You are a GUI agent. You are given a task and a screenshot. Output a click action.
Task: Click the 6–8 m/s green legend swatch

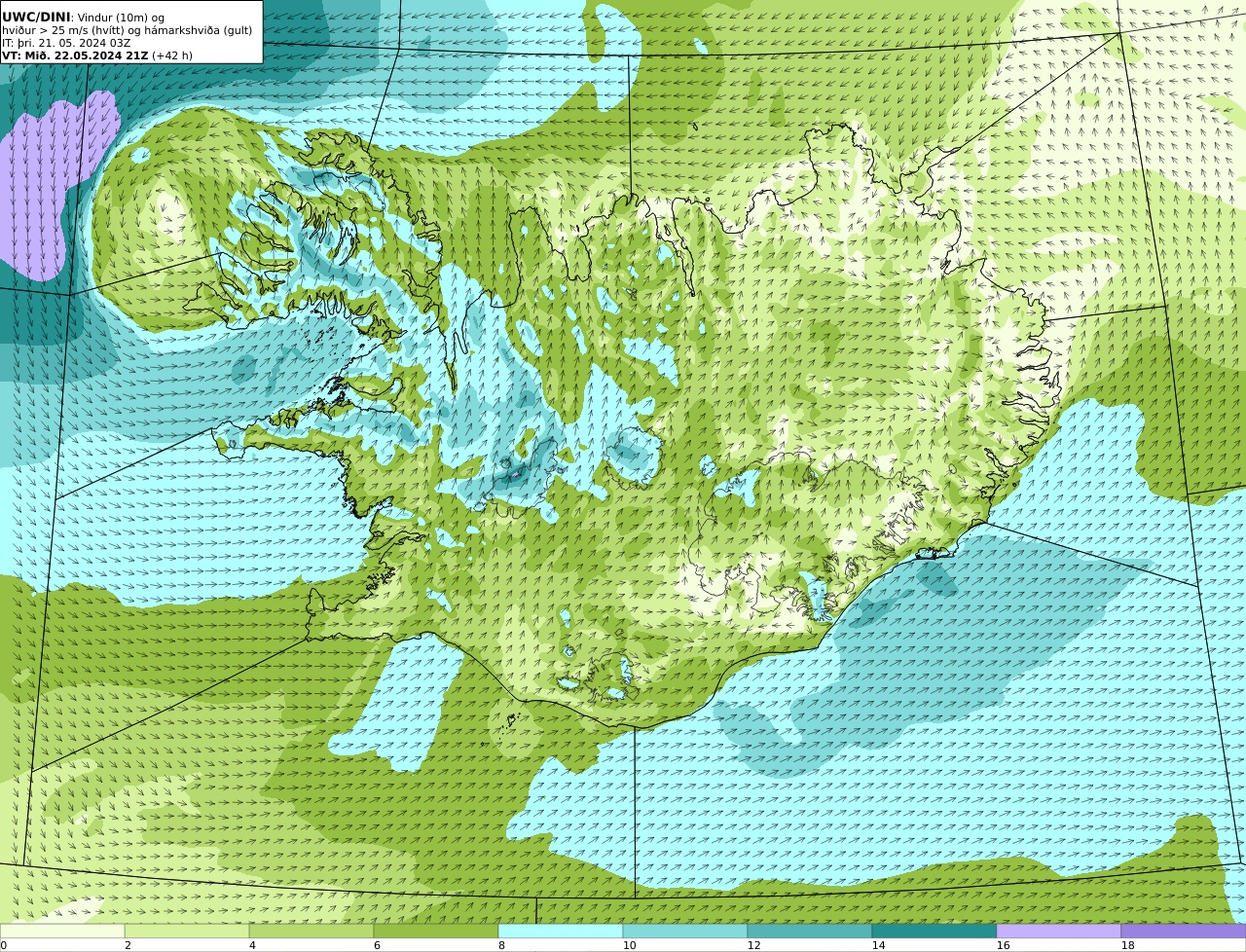click(x=436, y=932)
